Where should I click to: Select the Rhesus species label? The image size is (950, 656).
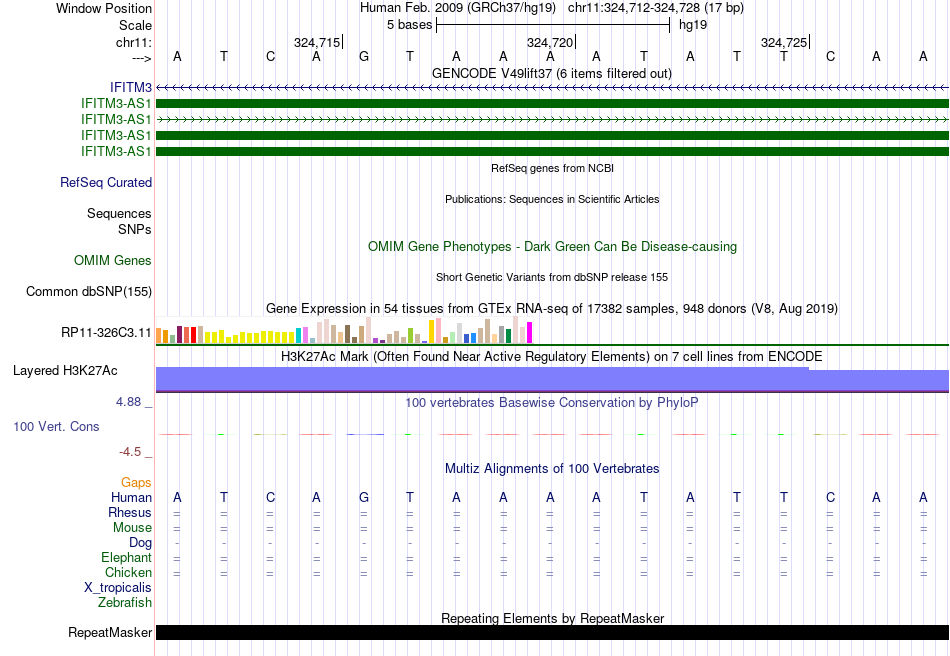(x=130, y=512)
